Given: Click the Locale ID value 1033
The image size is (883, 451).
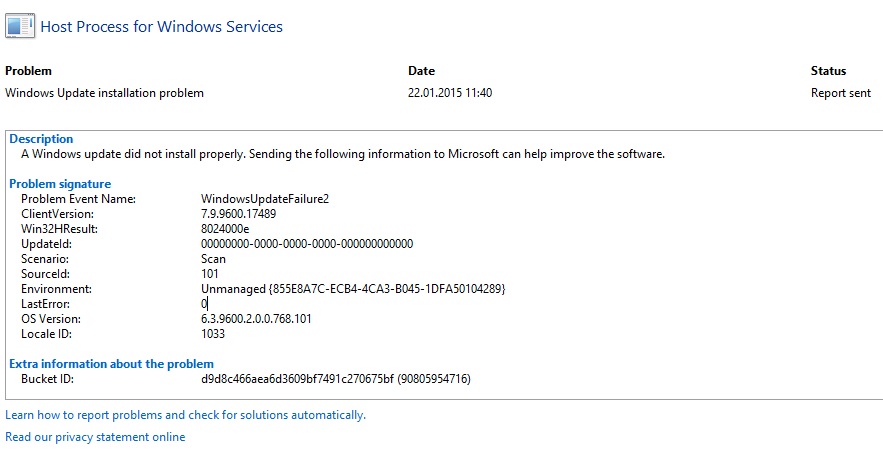Looking at the screenshot, I should pos(213,334).
